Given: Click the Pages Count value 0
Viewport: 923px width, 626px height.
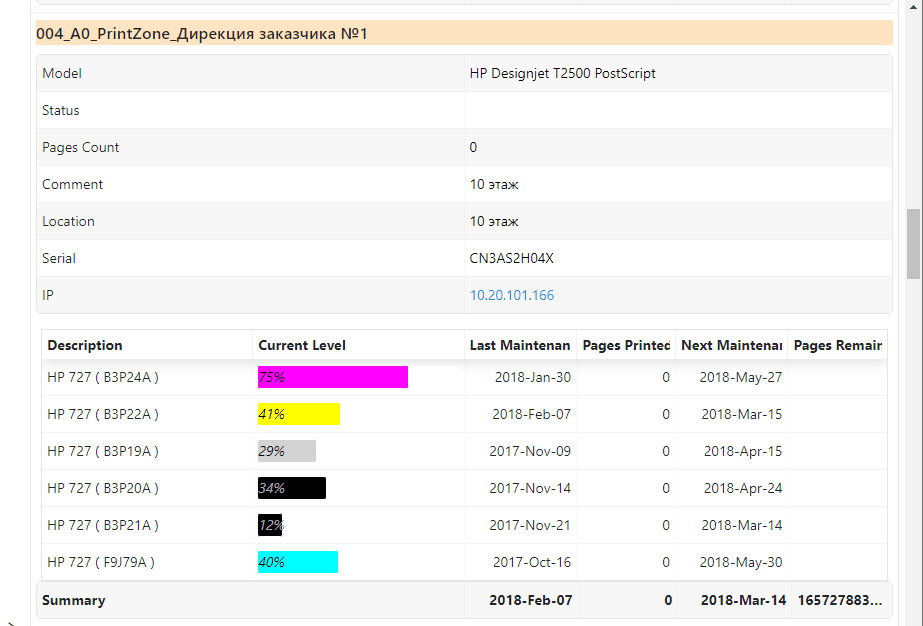Looking at the screenshot, I should click(x=473, y=147).
